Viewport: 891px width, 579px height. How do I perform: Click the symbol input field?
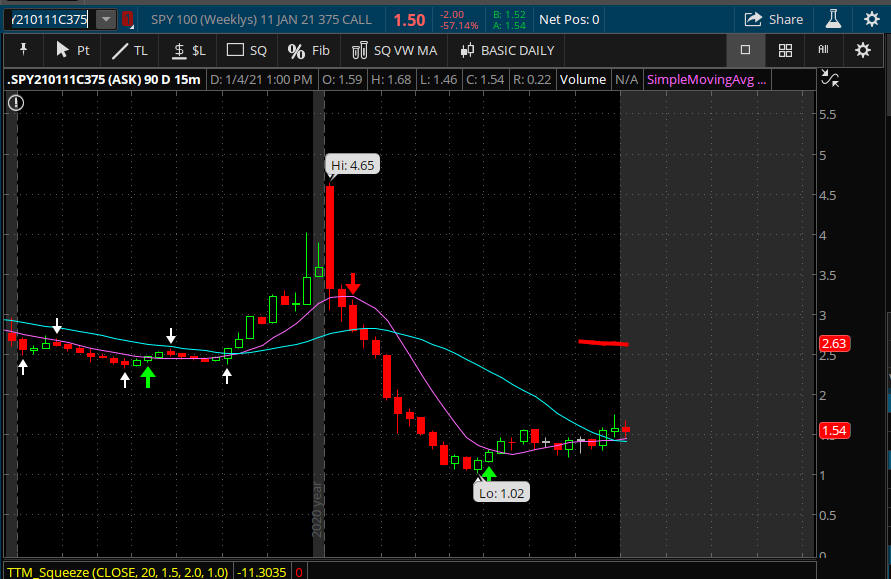(50, 19)
